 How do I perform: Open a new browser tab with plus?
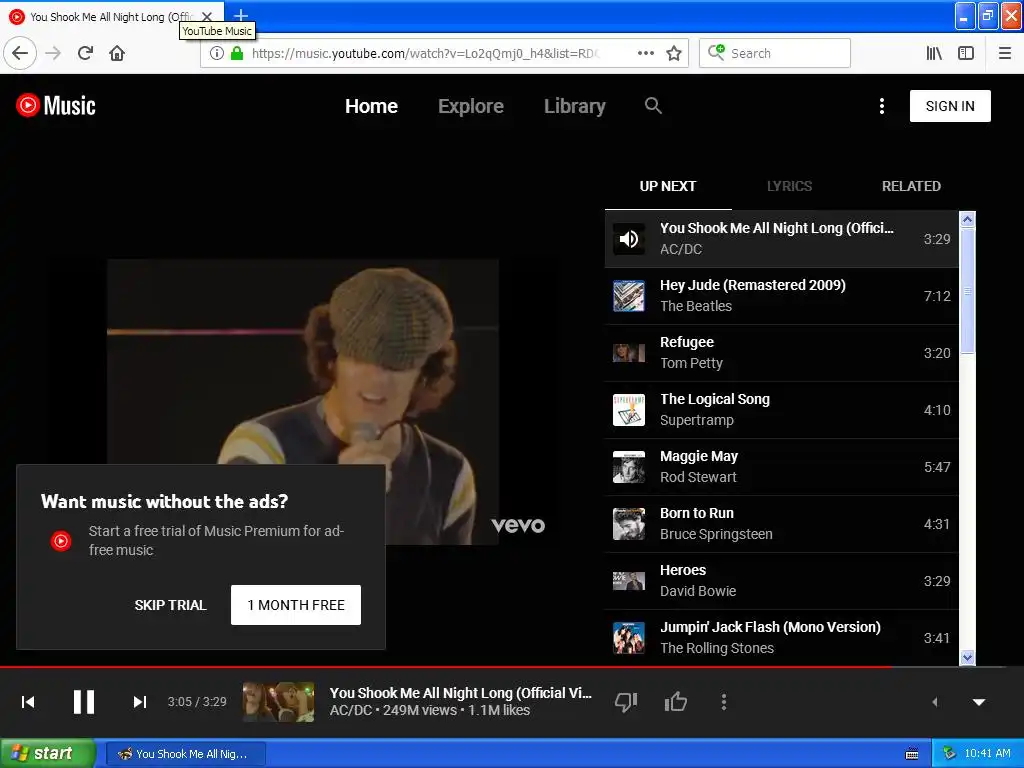coord(241,15)
